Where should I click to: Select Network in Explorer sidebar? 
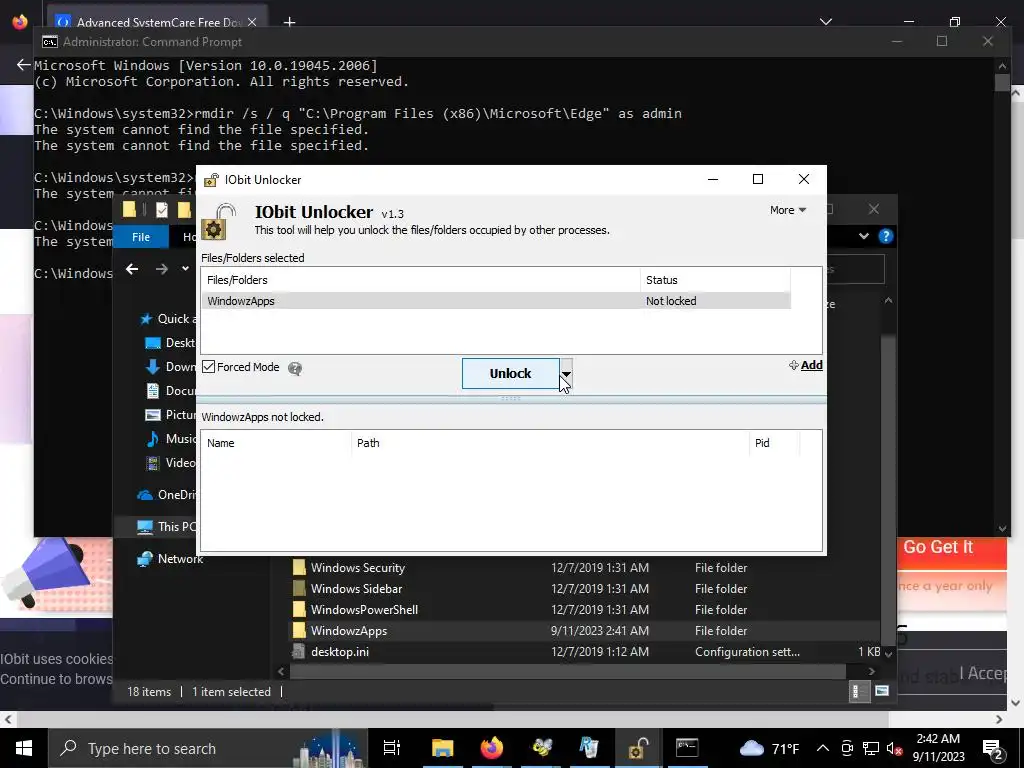(170, 559)
